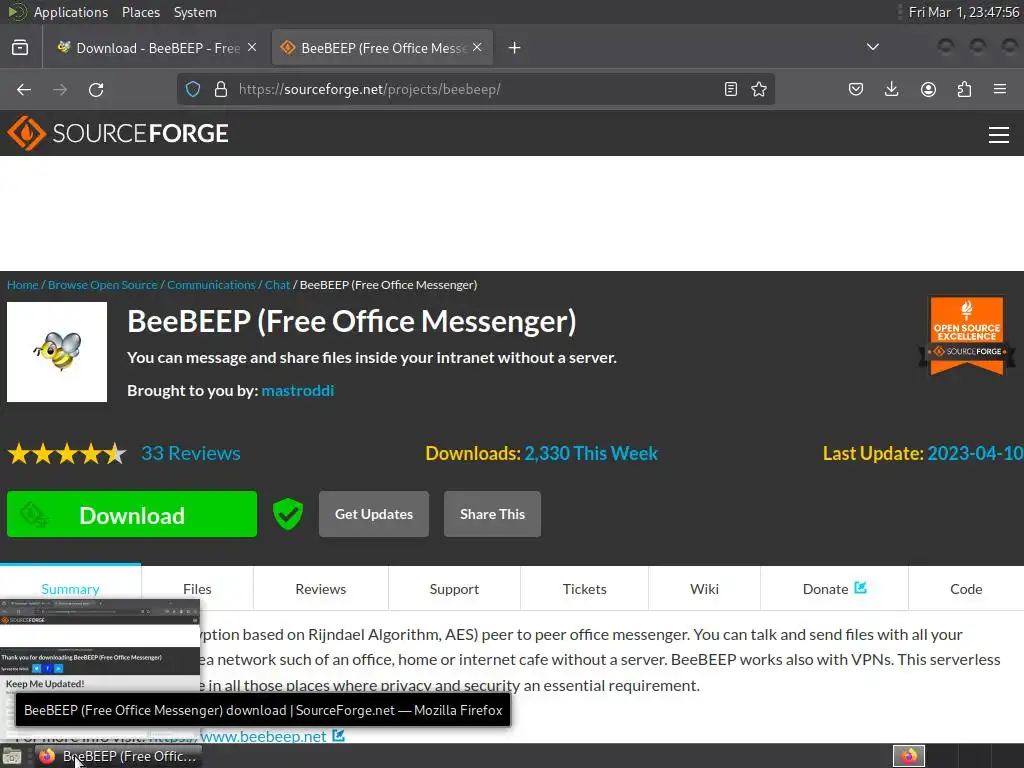Viewport: 1024px width, 768px height.
Task: Toggle reader view icon in address bar
Action: coord(731,89)
